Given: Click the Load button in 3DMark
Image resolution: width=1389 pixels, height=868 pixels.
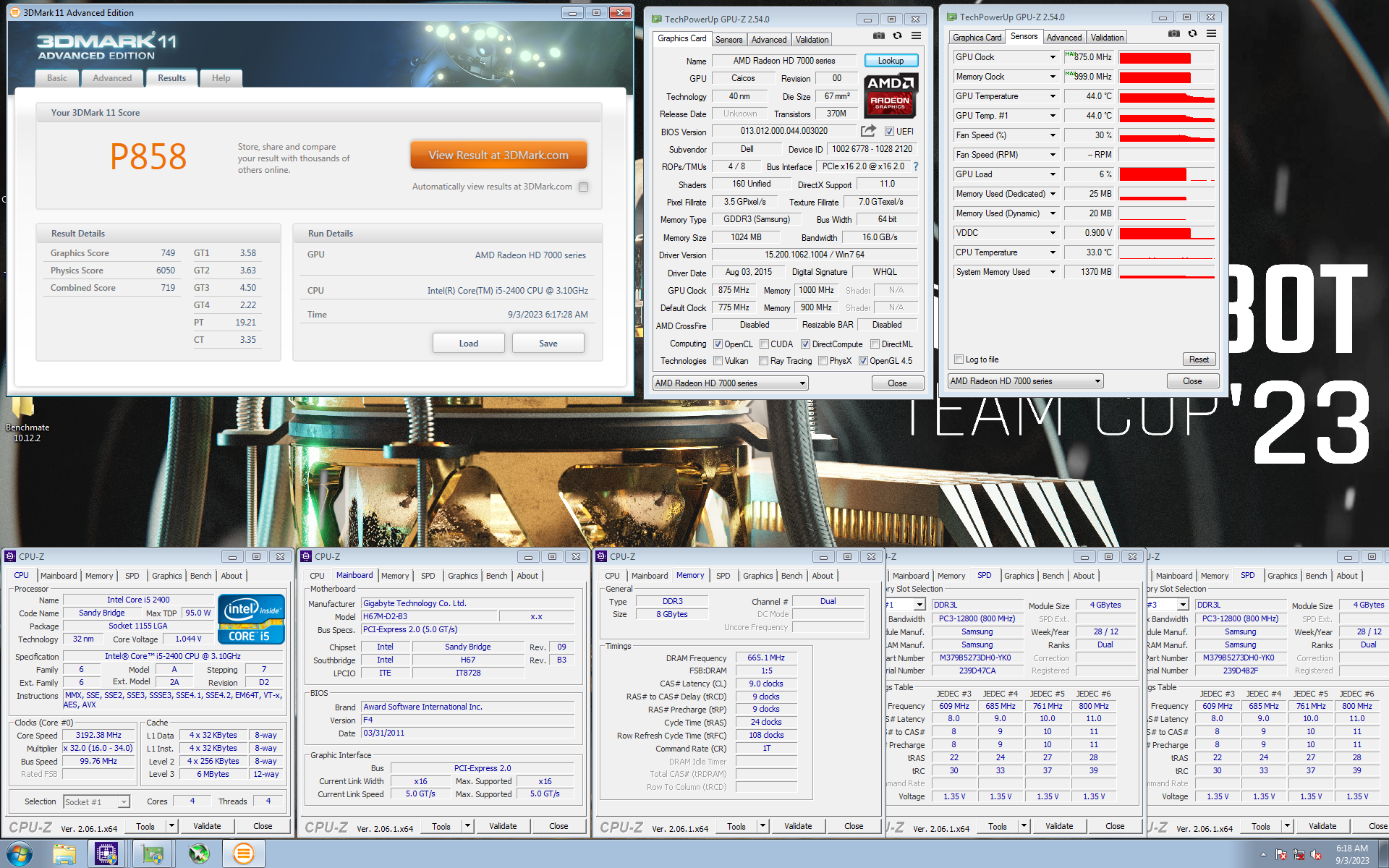Looking at the screenshot, I should point(468,344).
